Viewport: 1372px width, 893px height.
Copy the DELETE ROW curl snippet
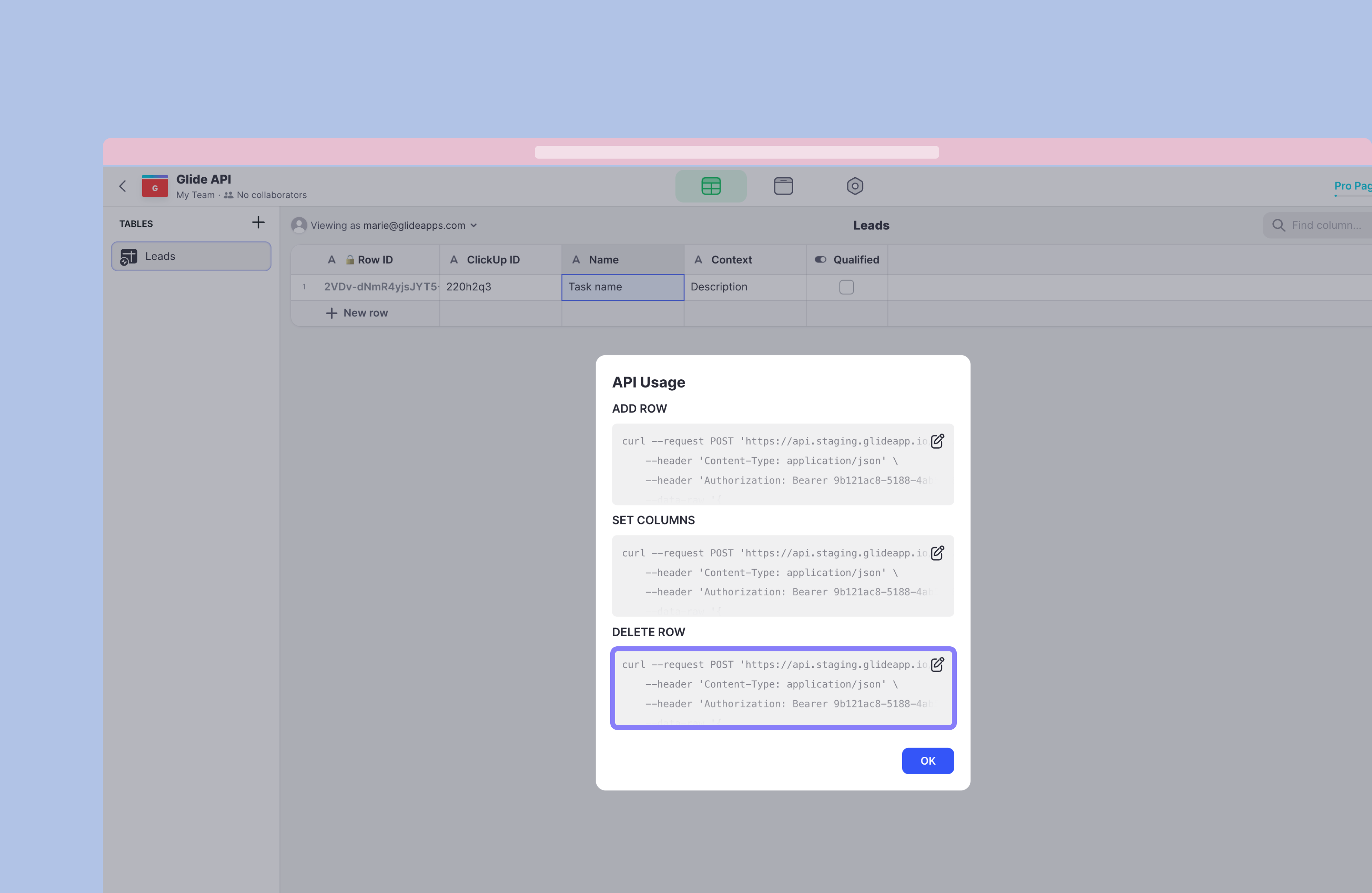(x=937, y=665)
